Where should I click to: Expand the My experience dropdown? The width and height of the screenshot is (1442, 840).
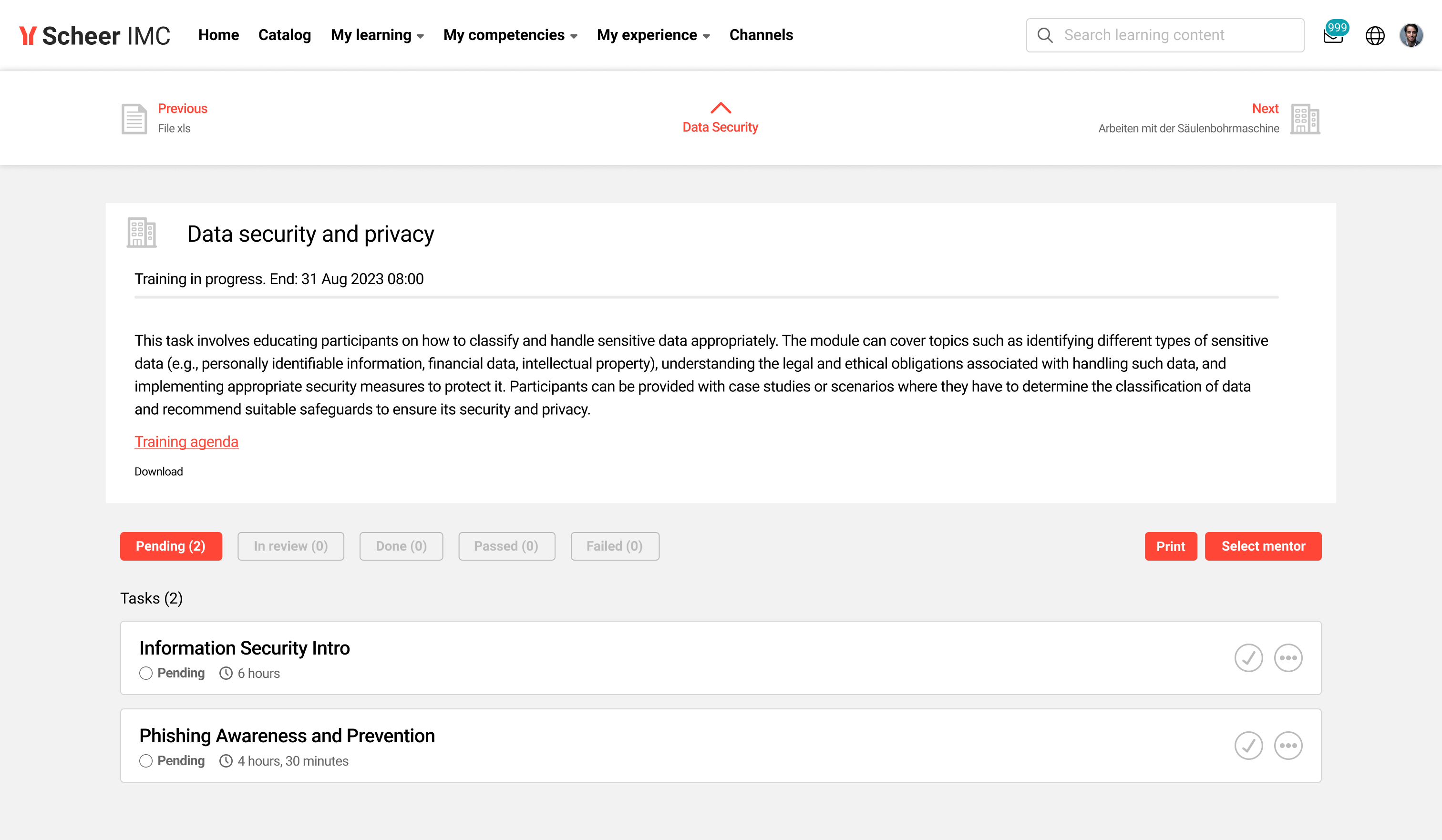tap(653, 35)
